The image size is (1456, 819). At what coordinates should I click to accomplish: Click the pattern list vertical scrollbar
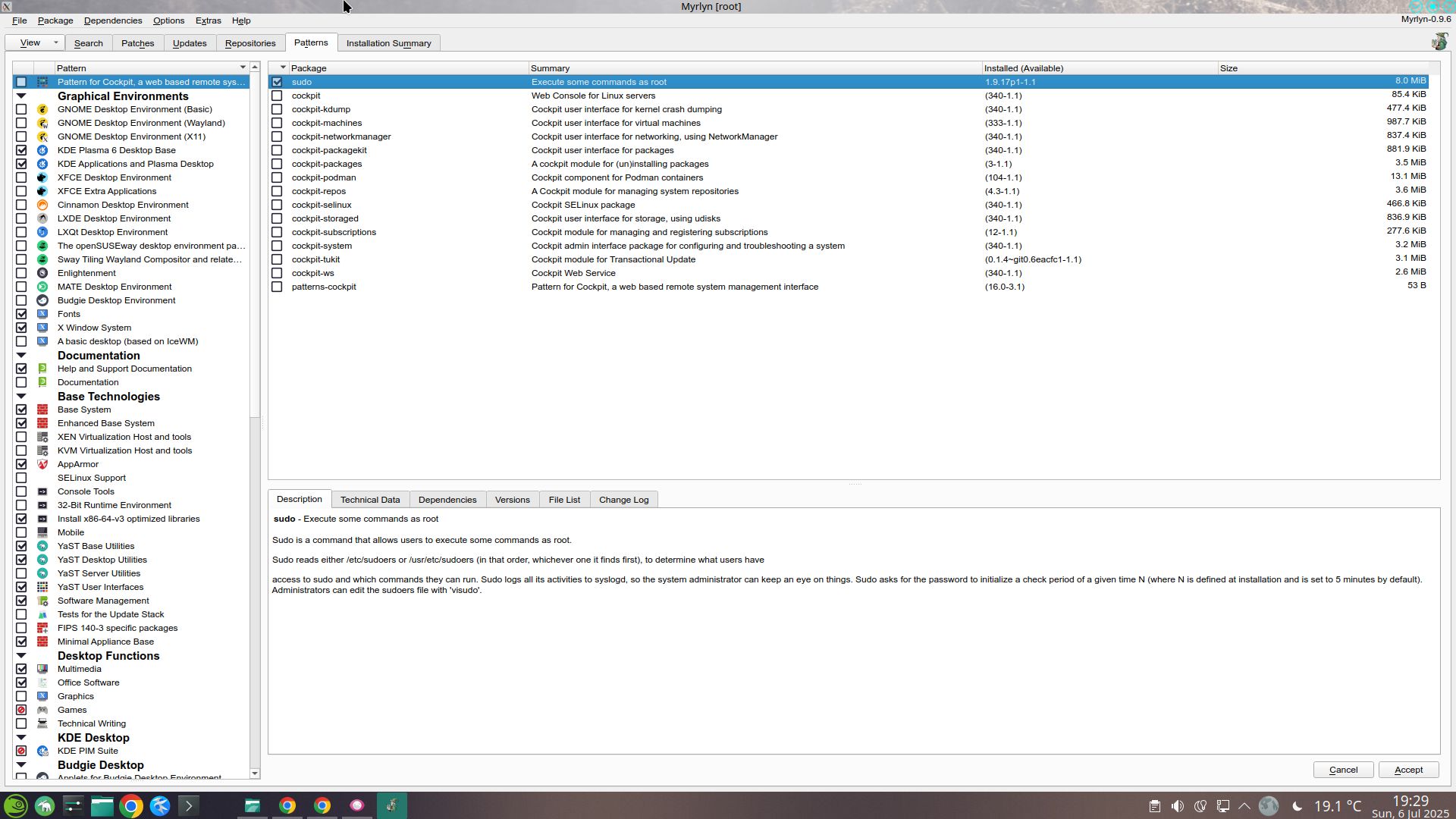click(255, 246)
